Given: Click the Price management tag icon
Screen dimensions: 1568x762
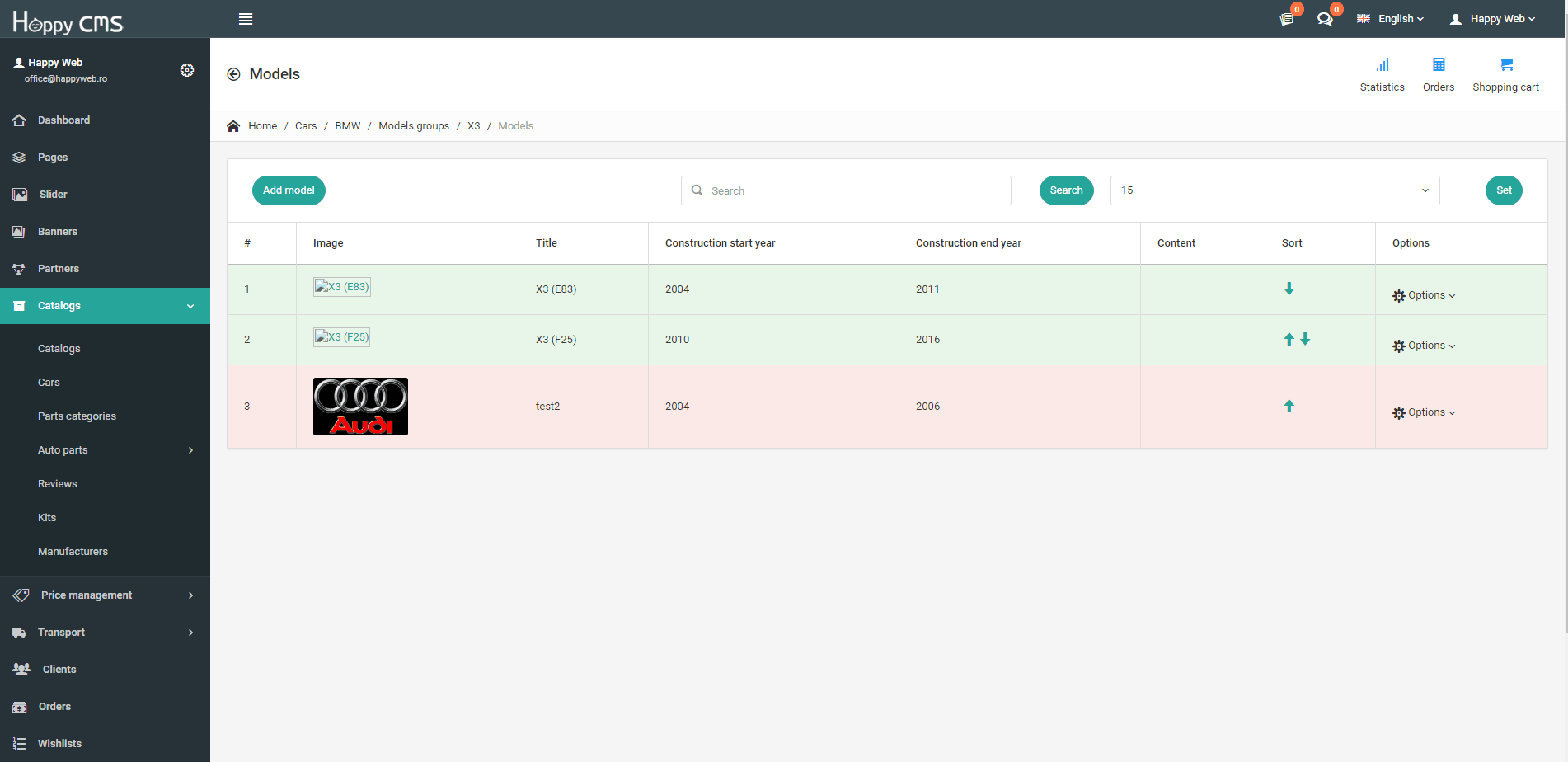Looking at the screenshot, I should click(21, 595).
